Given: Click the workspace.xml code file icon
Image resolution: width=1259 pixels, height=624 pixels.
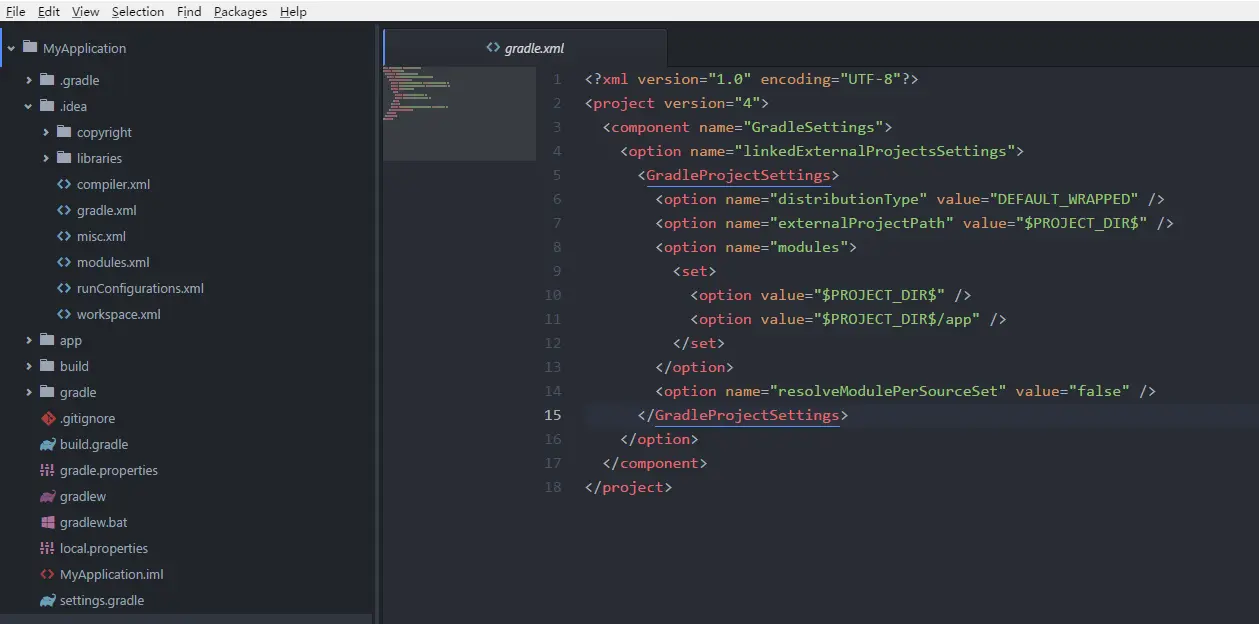Looking at the screenshot, I should tap(64, 314).
